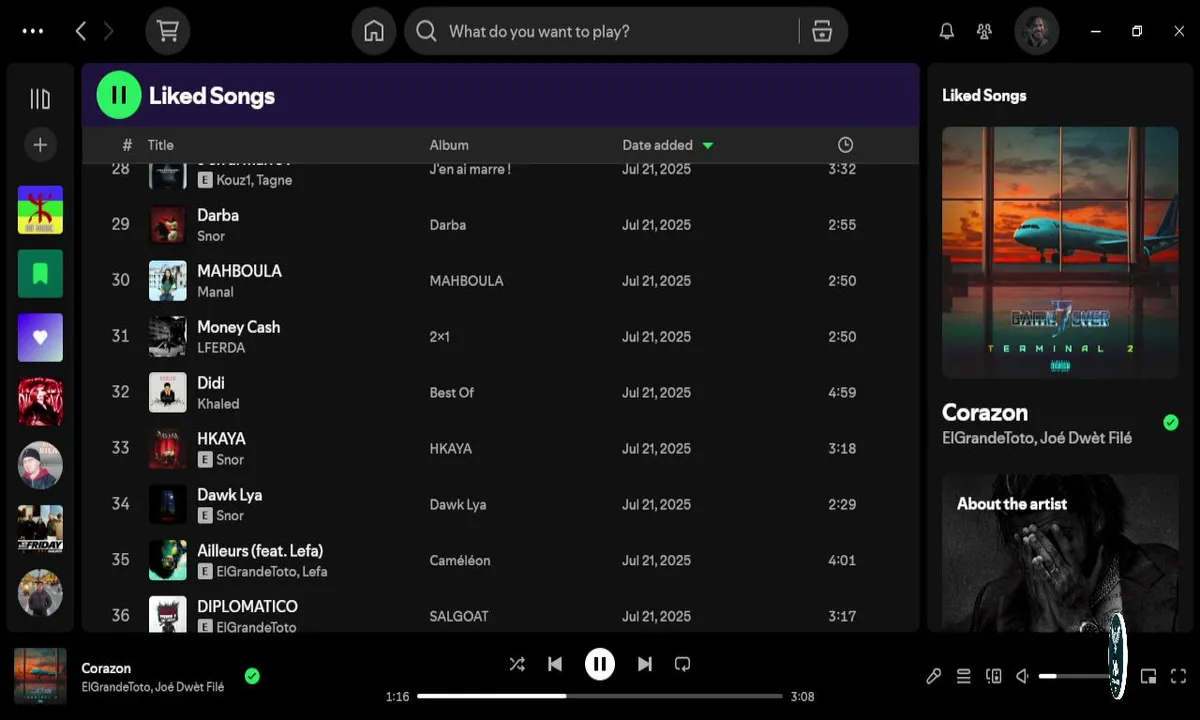The image size is (1200, 720).
Task: Open notifications bell
Action: pos(946,31)
